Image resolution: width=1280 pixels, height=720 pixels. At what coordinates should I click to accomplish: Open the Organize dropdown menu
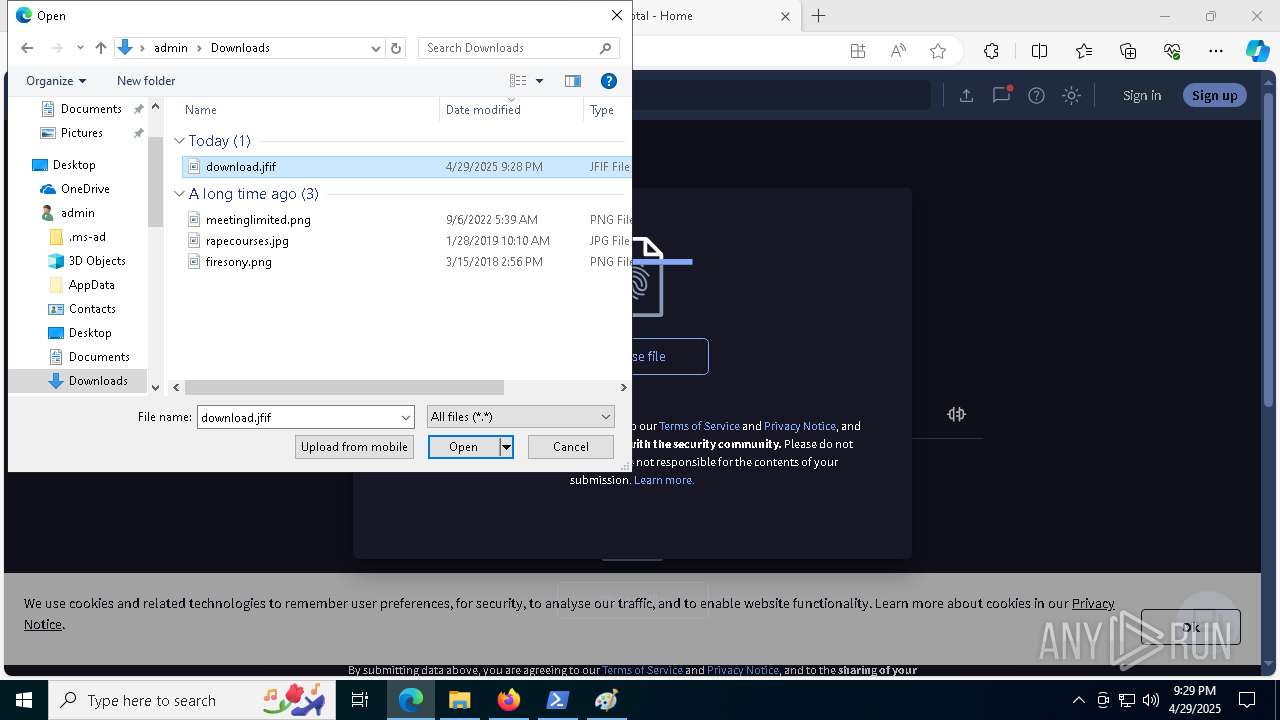point(56,81)
